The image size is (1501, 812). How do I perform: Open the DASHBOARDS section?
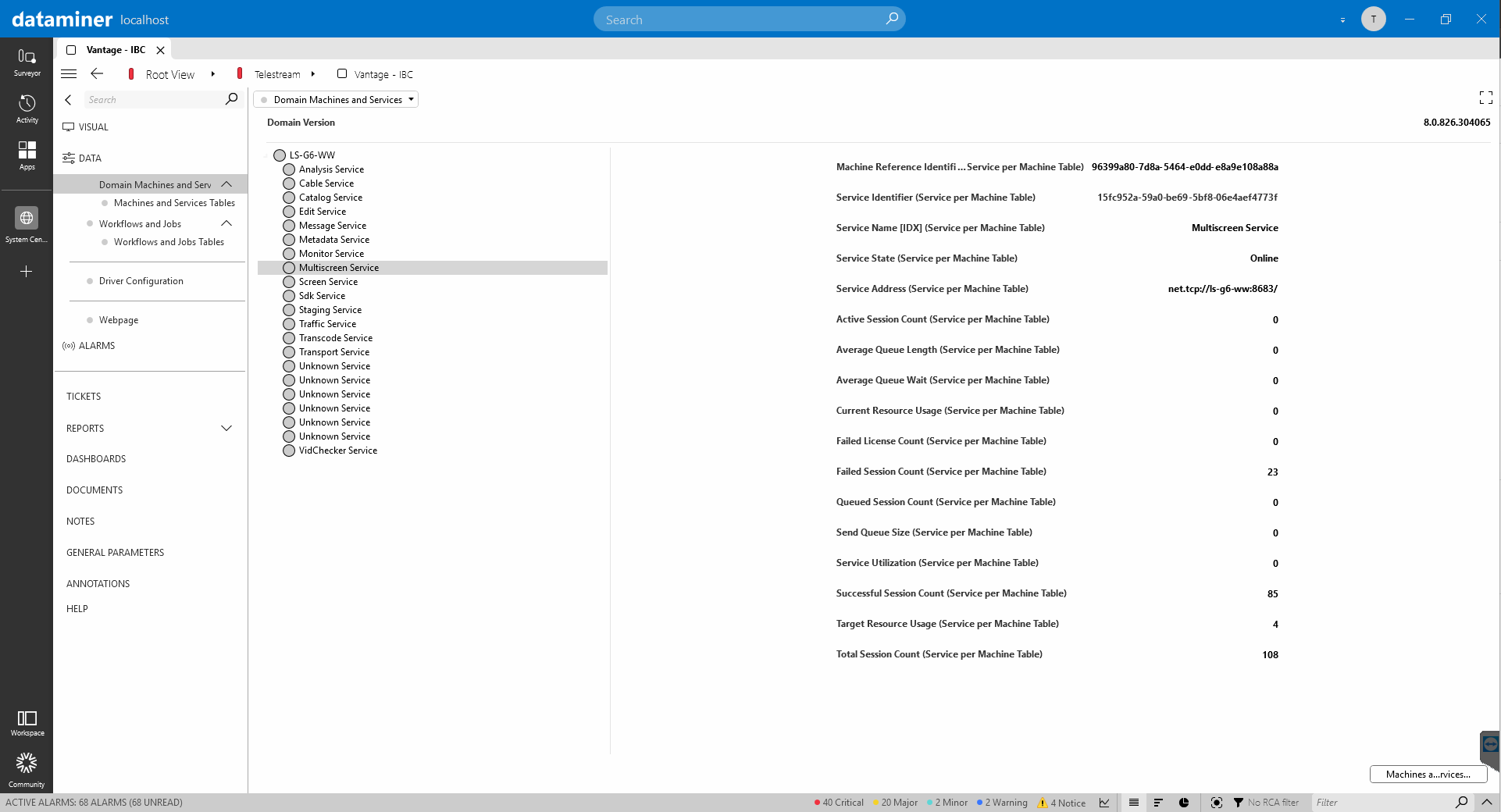[x=96, y=459]
